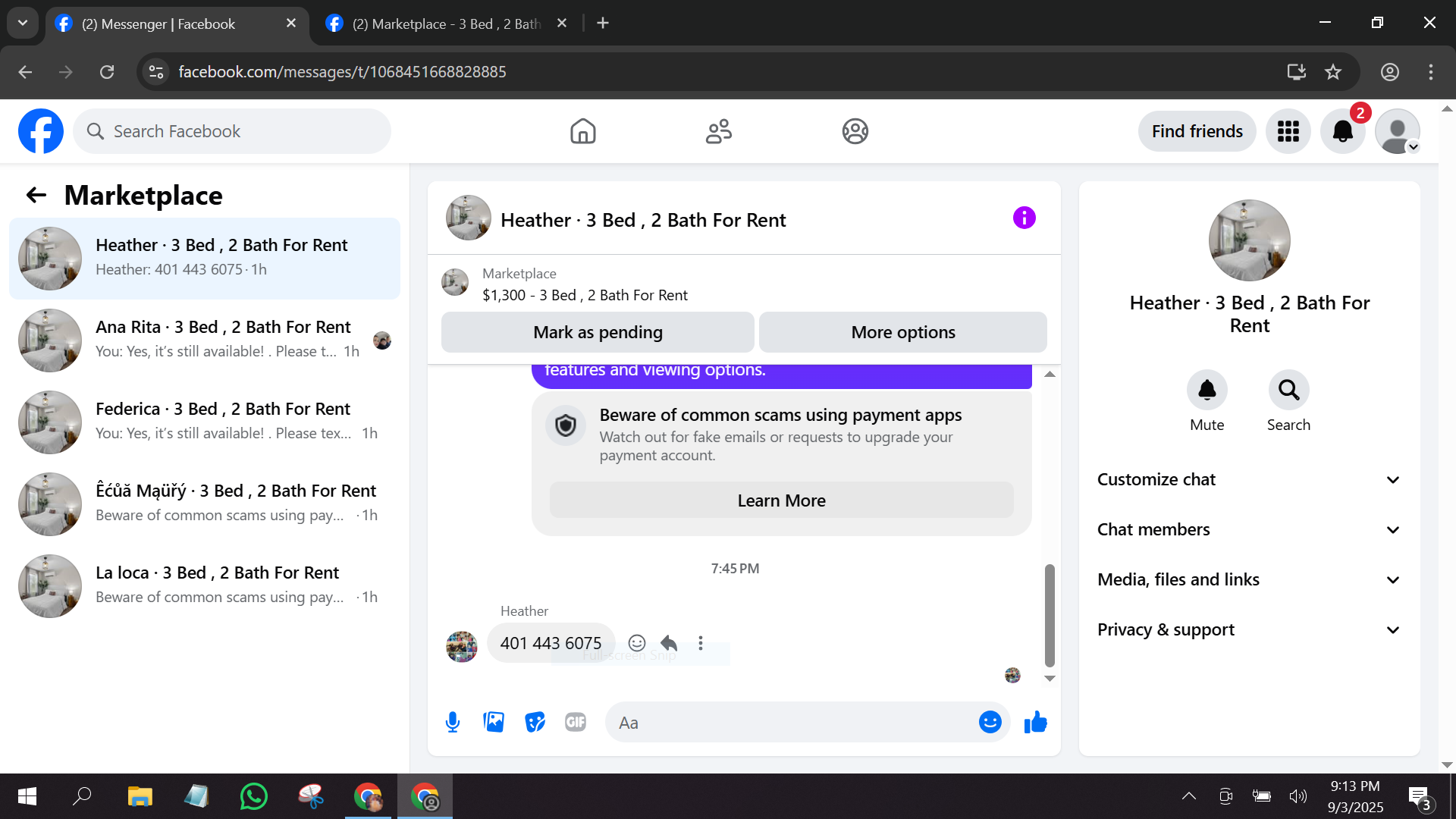Open volume control in system tray
Image resolution: width=1456 pixels, height=819 pixels.
pyautogui.click(x=1298, y=795)
